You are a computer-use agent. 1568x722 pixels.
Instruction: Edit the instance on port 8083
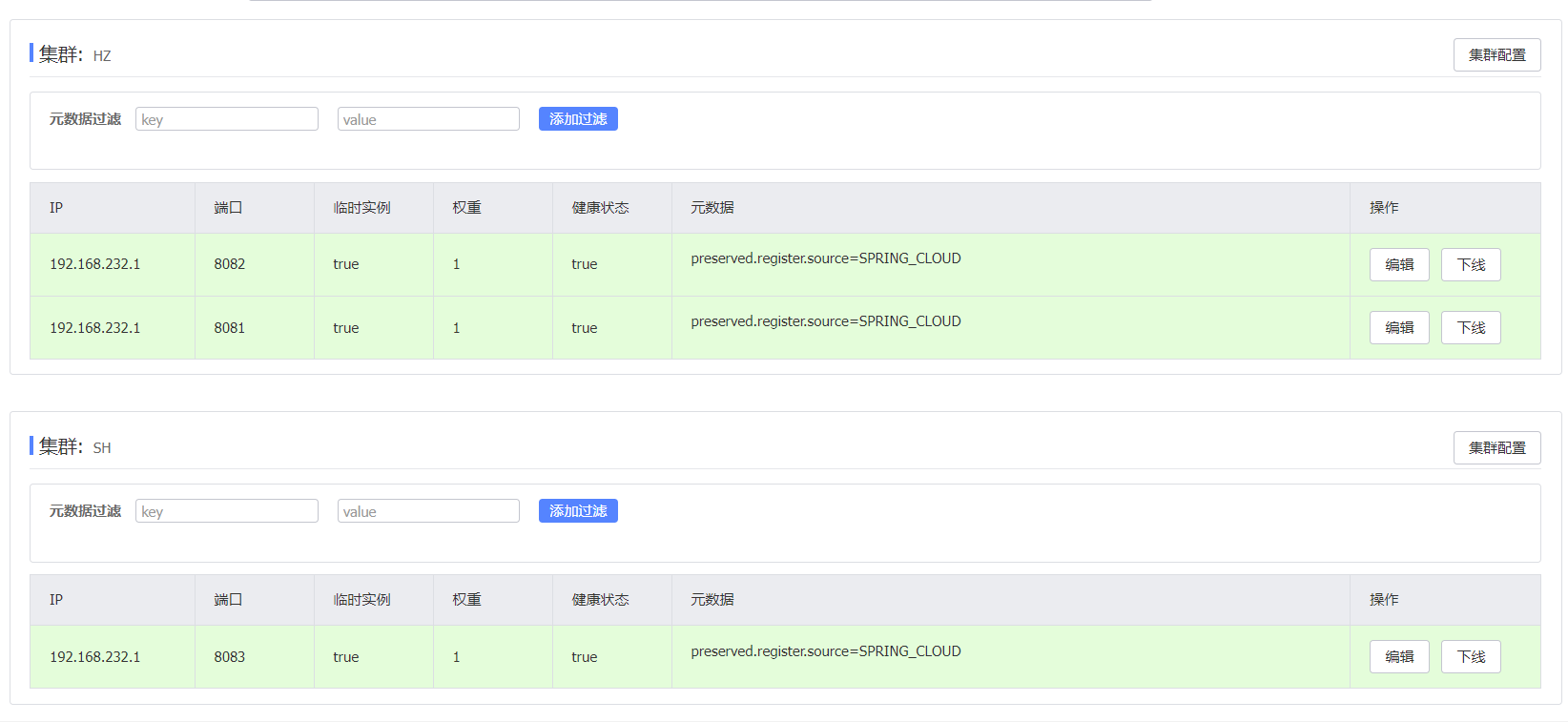point(1399,656)
